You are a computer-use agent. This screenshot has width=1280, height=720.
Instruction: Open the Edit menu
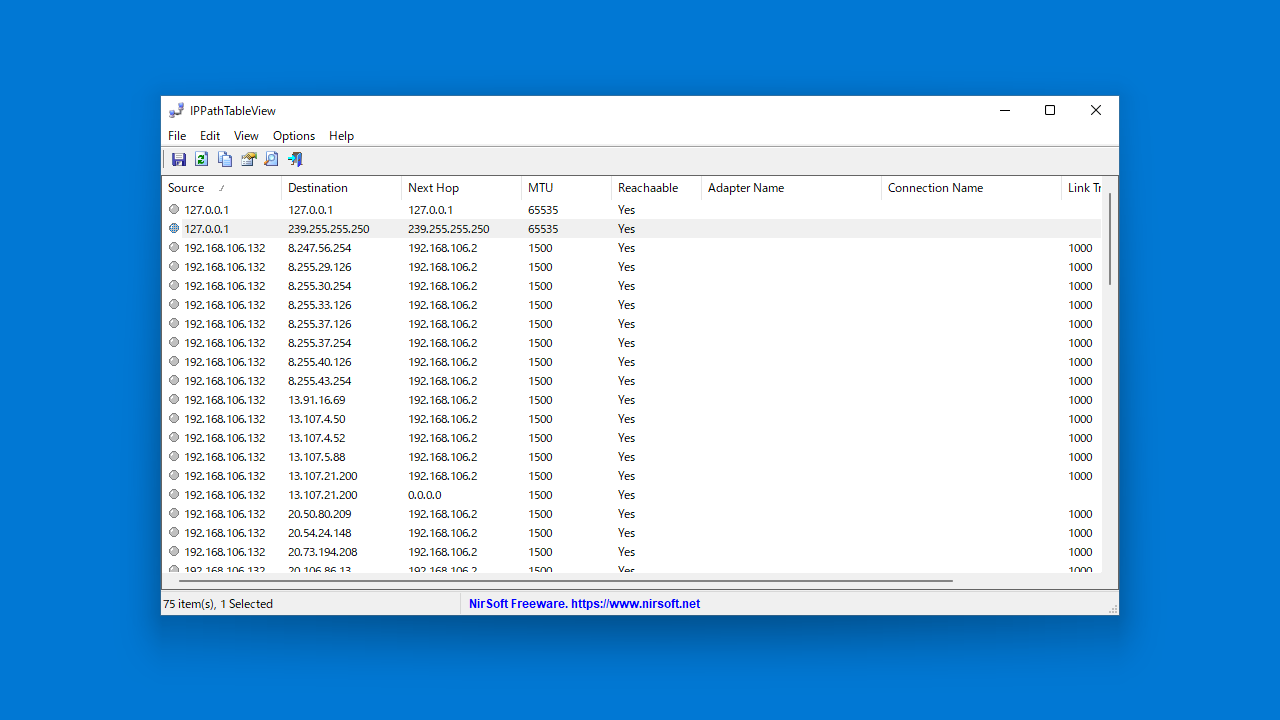[x=210, y=136]
